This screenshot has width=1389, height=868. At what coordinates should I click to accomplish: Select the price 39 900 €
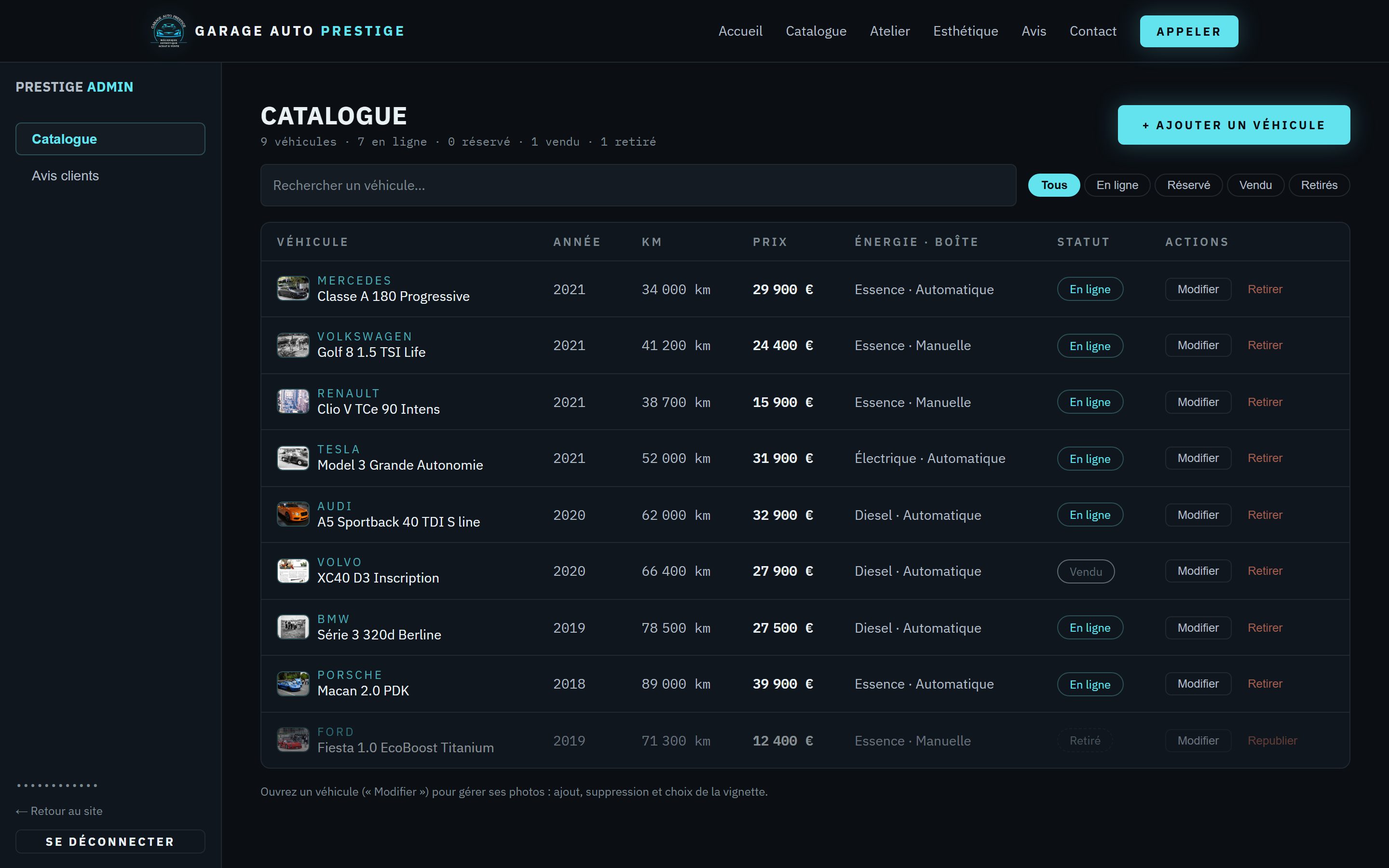point(783,684)
